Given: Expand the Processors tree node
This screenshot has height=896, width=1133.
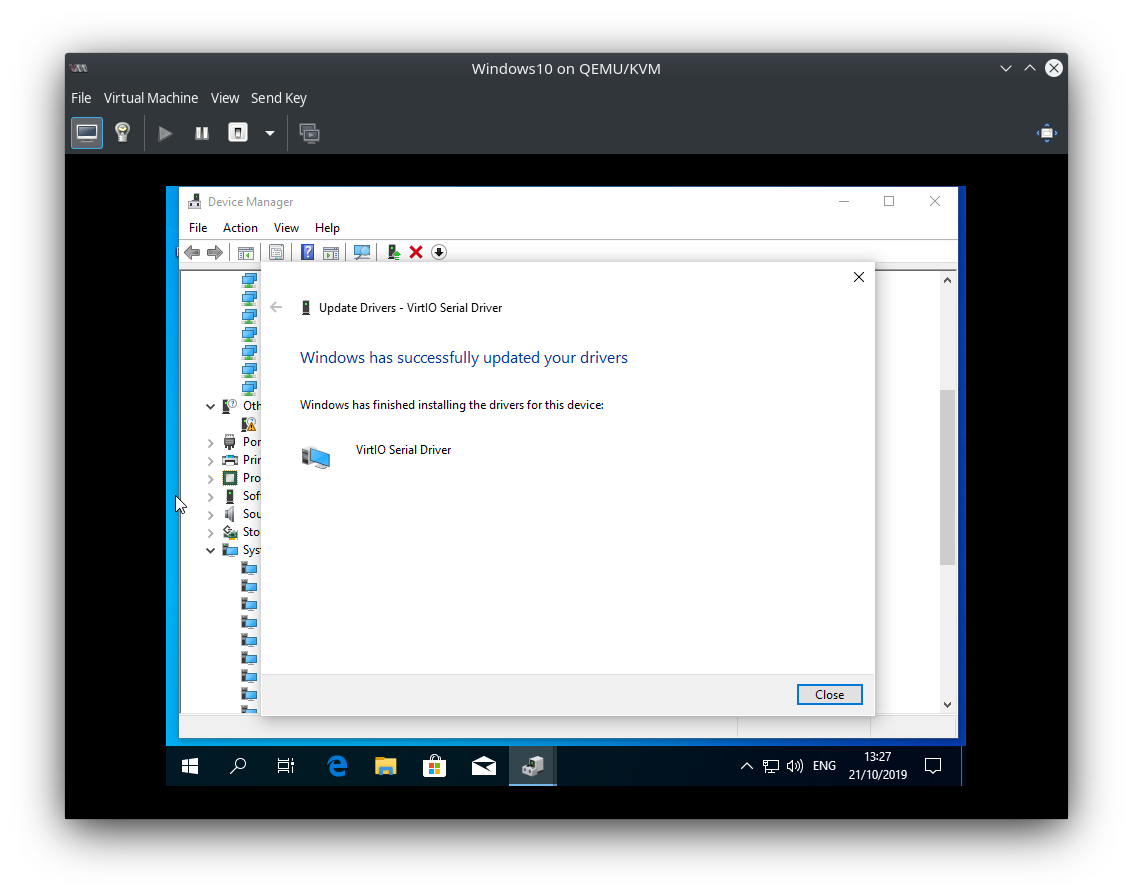Looking at the screenshot, I should coord(210,478).
